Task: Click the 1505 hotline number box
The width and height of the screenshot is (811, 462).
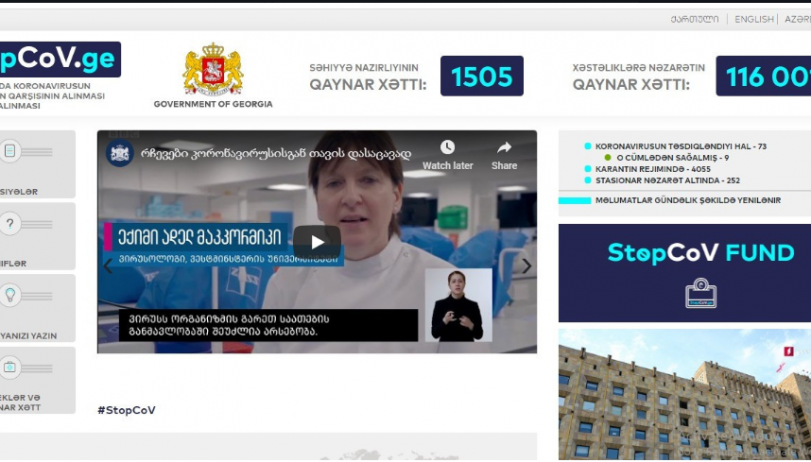Action: pyautogui.click(x=482, y=76)
